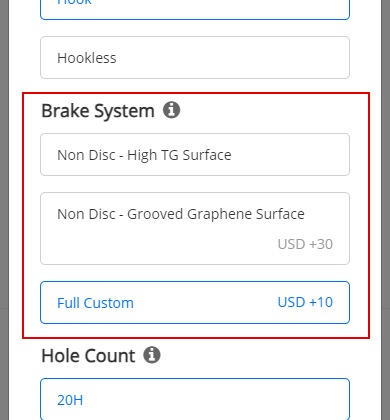Dismiss dialog via right gray overlay
This screenshot has height=420, width=390.
tap(386, 210)
